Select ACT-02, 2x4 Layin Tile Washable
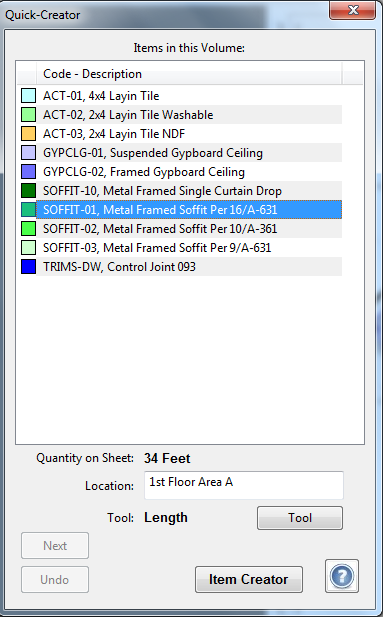 [189, 115]
